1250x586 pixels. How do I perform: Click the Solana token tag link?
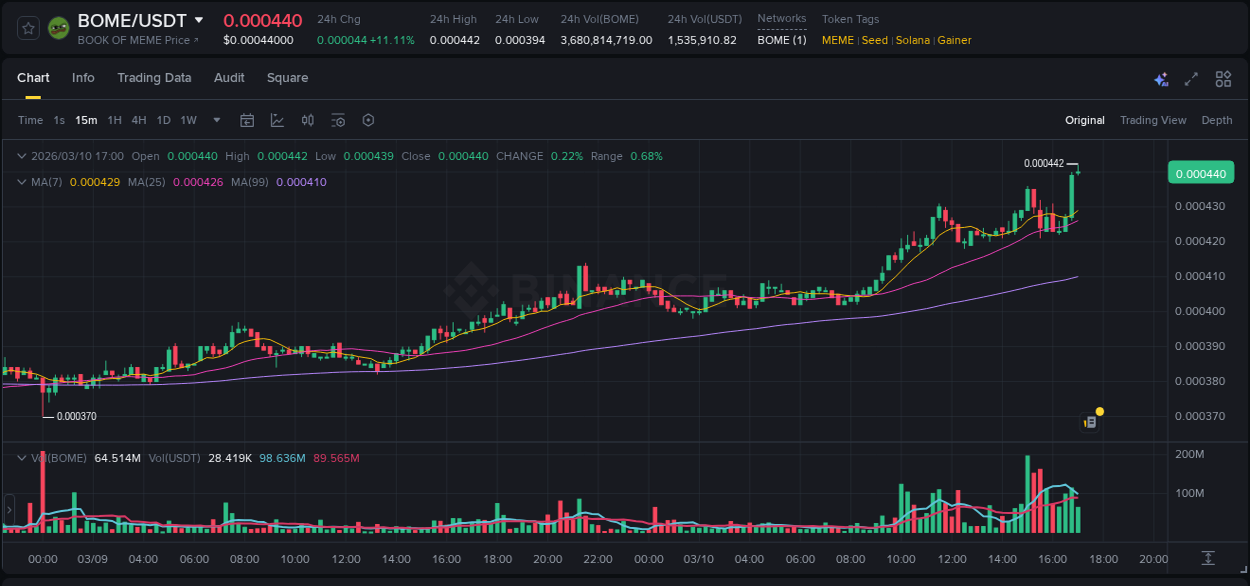(x=913, y=40)
